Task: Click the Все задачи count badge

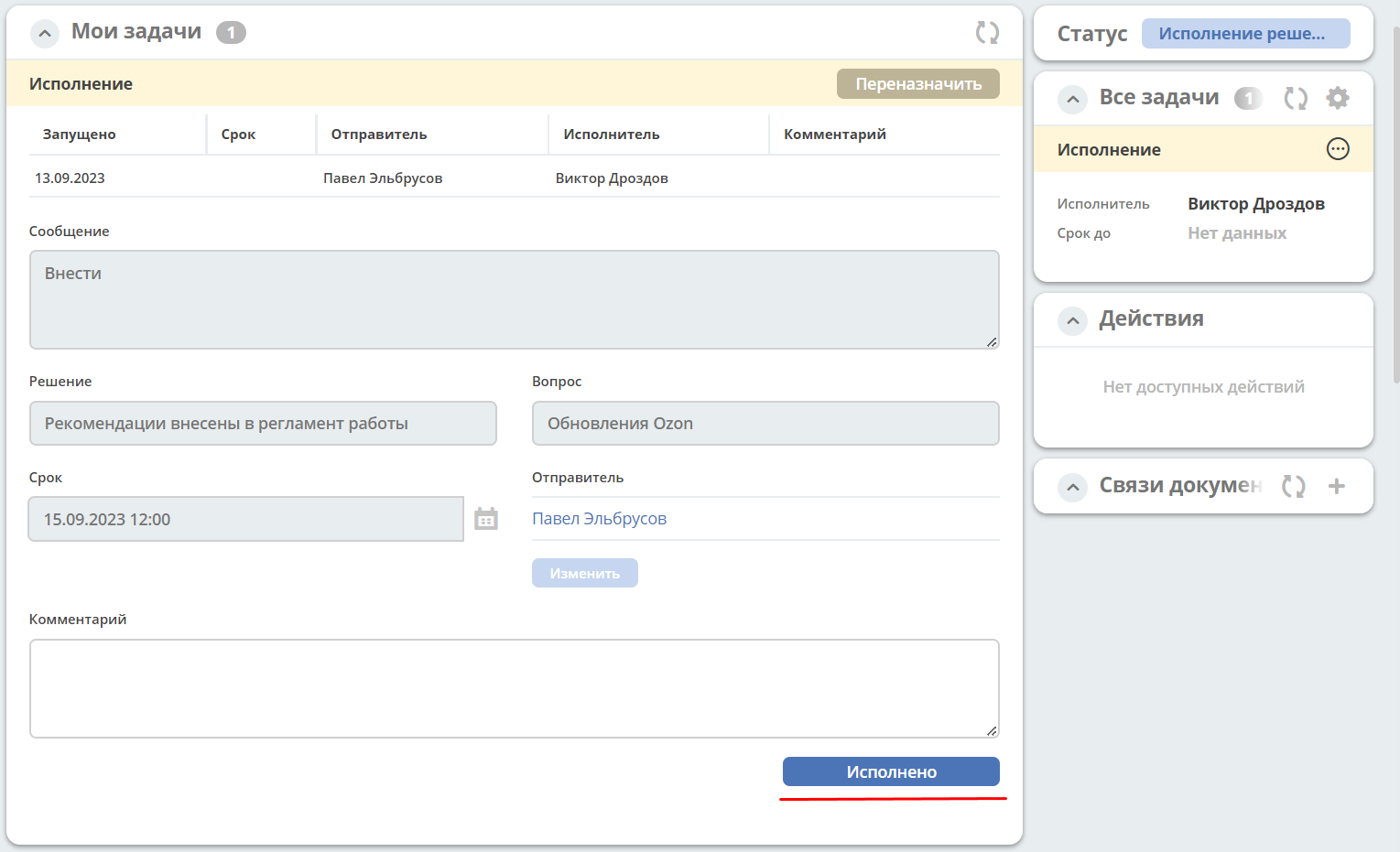Action: [1248, 98]
